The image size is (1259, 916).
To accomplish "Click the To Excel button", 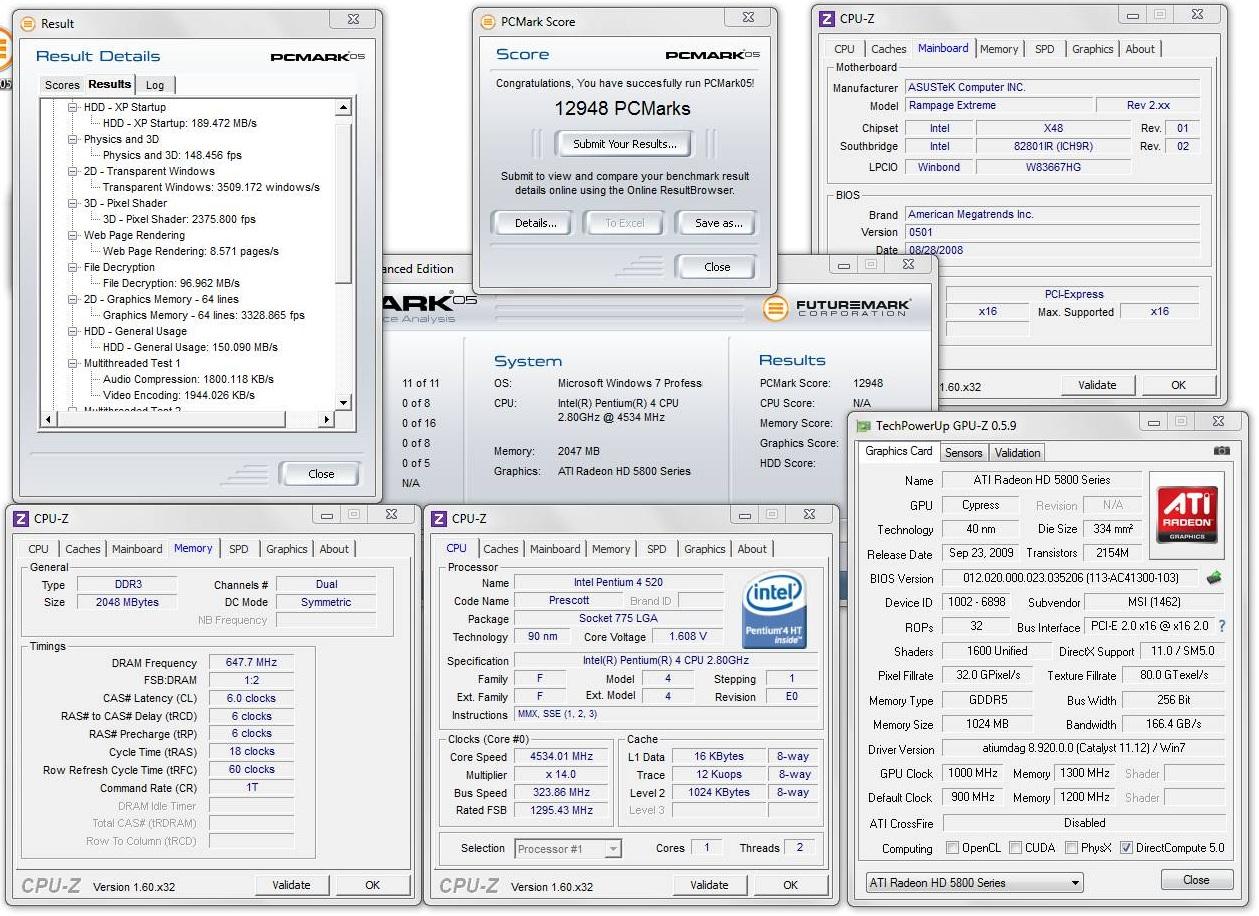I will pos(625,223).
